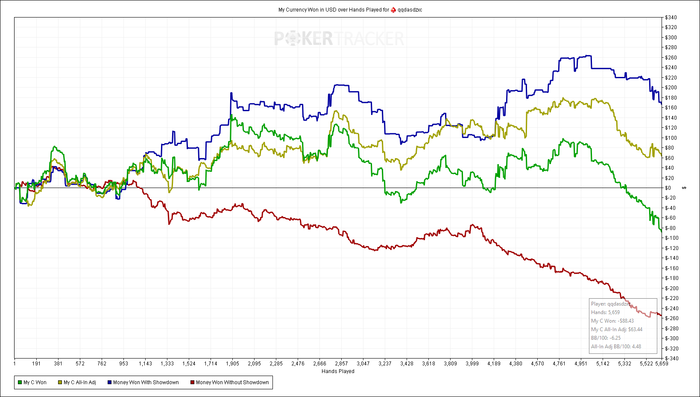
Task: Click the 1,905 tick on the x-axis
Action: coord(232,364)
